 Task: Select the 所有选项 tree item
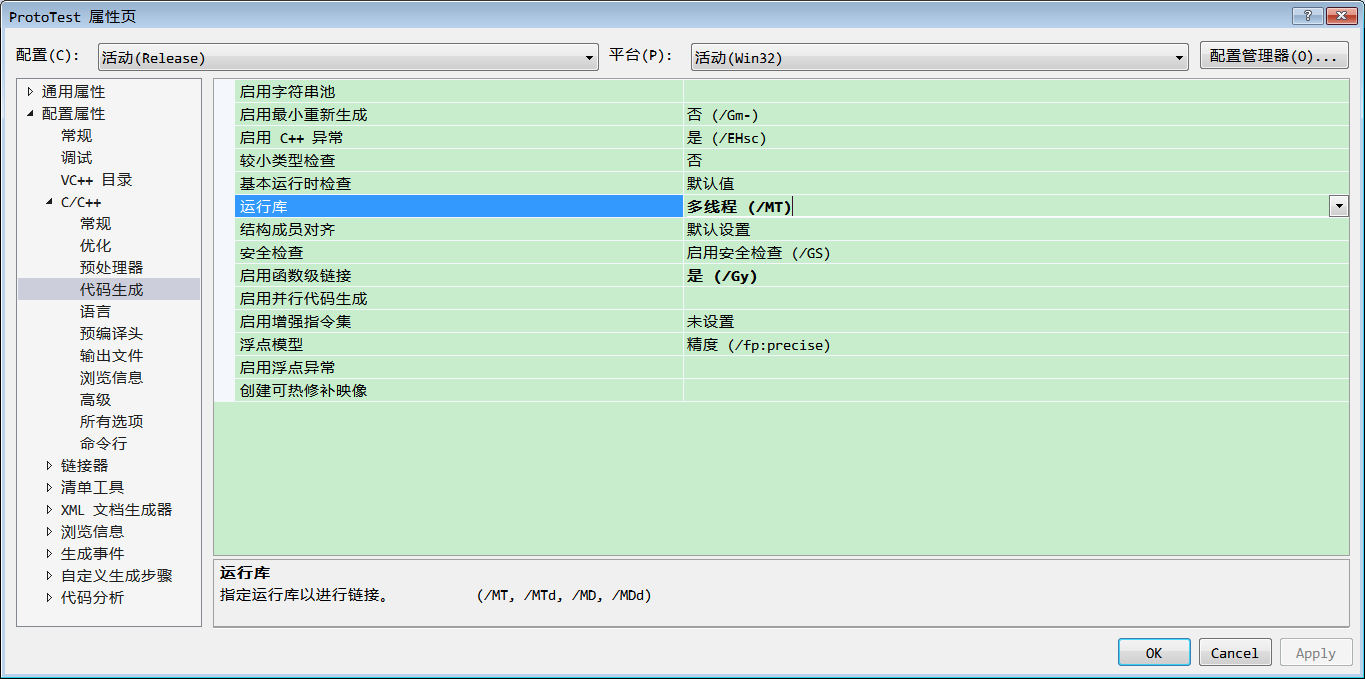coord(111,422)
